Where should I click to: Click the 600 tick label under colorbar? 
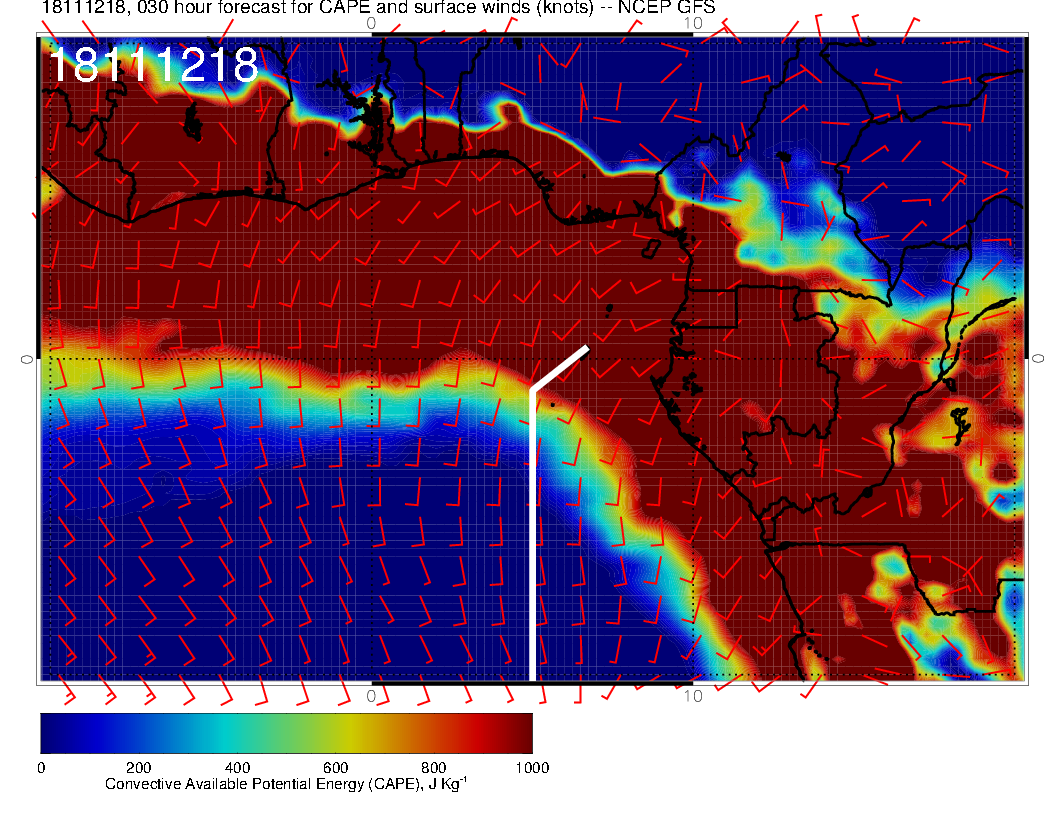[x=335, y=768]
